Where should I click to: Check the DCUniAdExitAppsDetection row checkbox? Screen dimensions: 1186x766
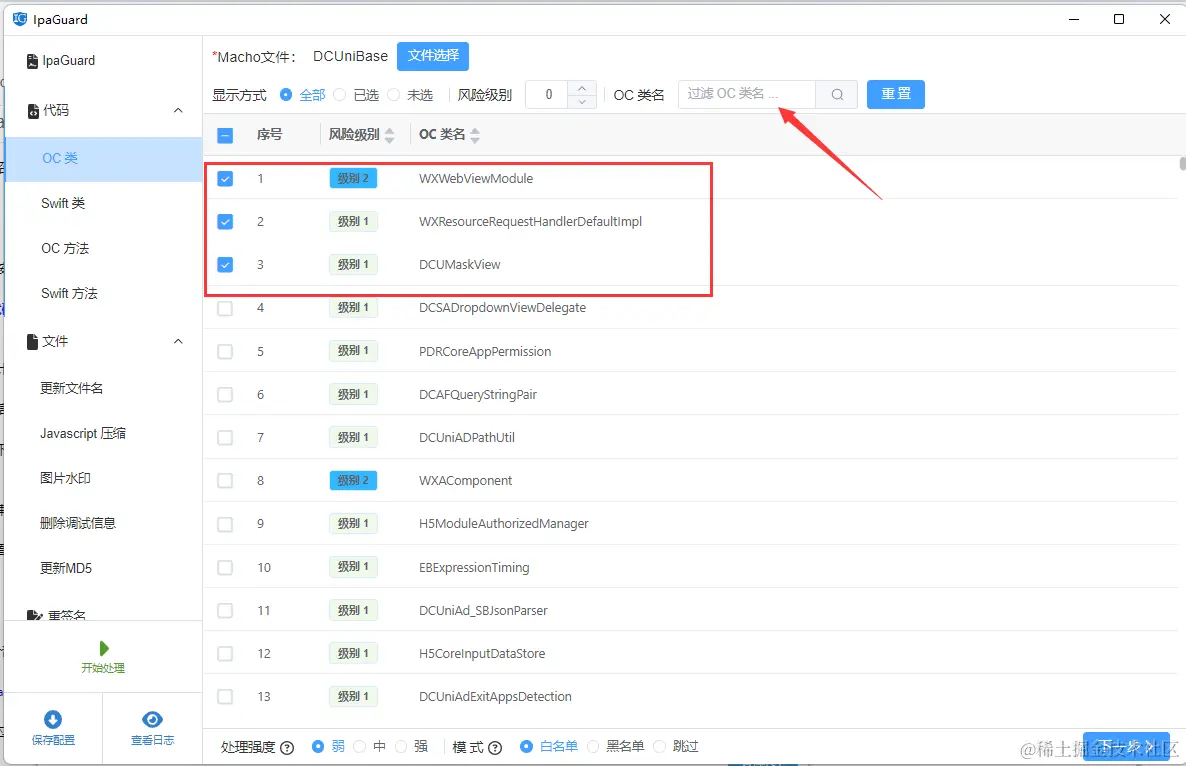click(225, 696)
